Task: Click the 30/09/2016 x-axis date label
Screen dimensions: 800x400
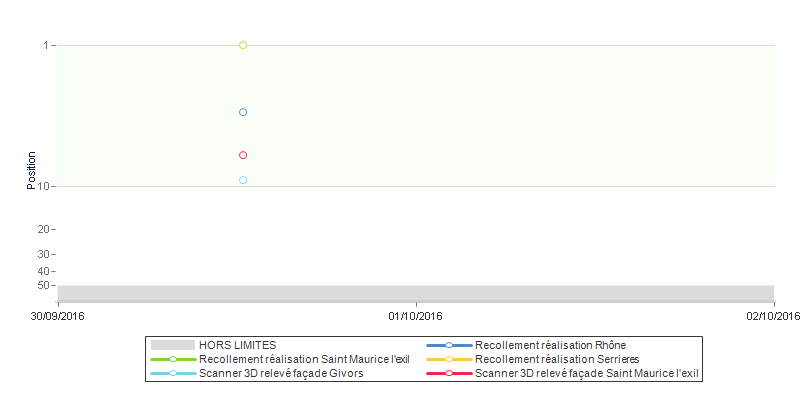Action: [x=58, y=317]
